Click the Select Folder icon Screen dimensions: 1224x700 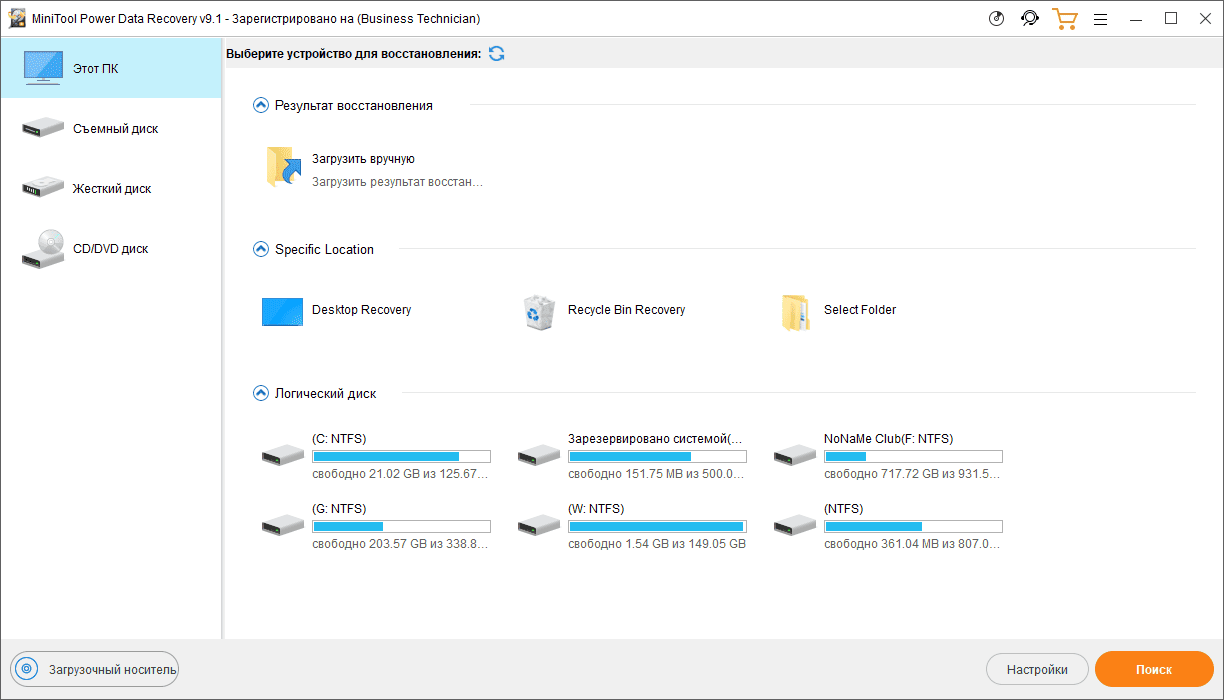point(795,312)
